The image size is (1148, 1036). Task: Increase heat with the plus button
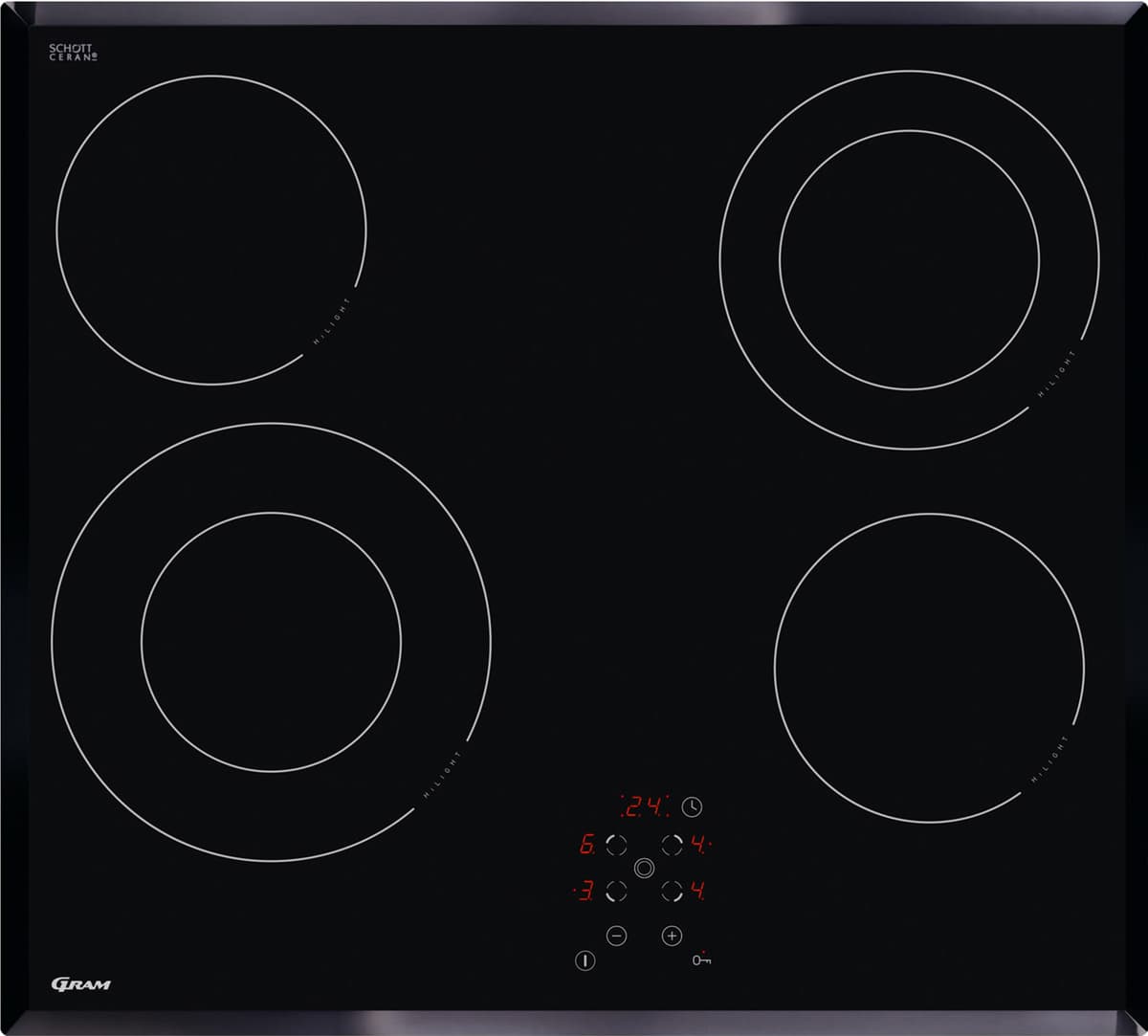pos(672,936)
